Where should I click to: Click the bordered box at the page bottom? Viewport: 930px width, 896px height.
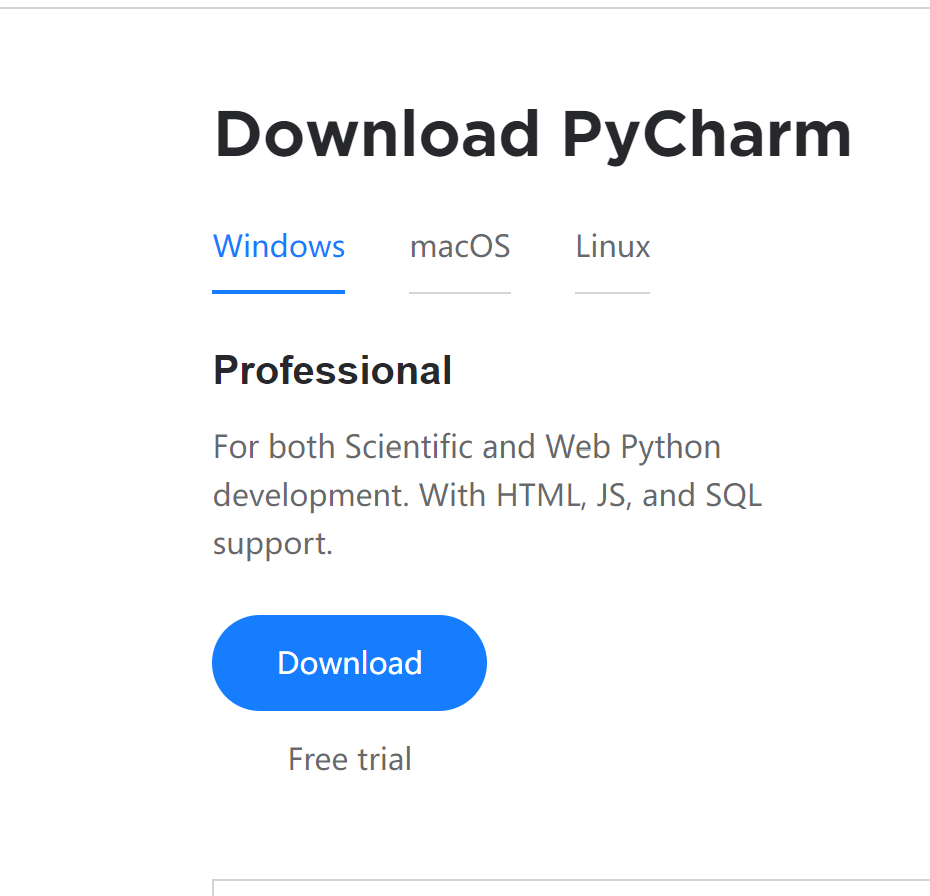point(570,887)
